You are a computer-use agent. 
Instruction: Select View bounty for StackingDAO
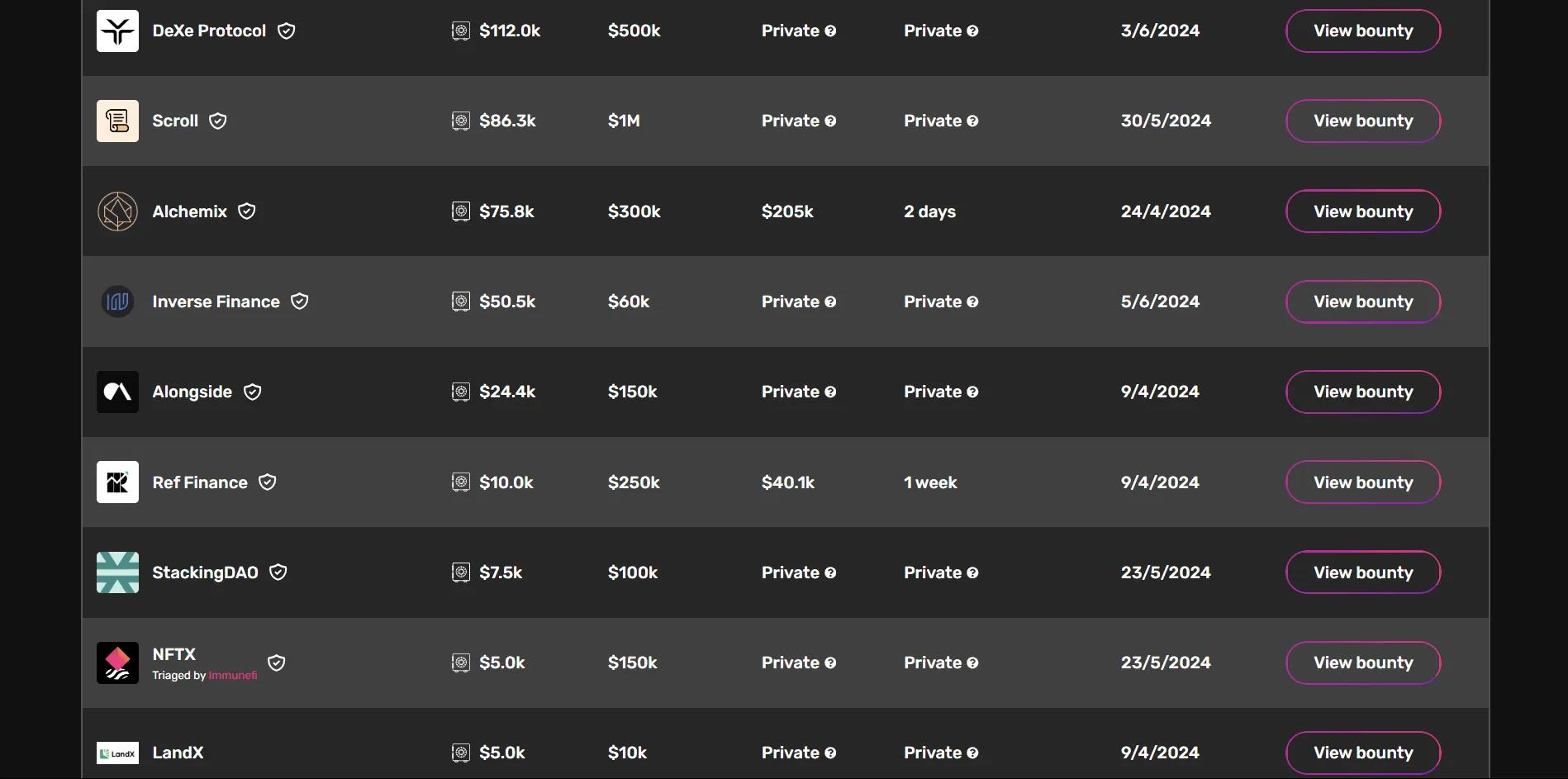coord(1363,572)
